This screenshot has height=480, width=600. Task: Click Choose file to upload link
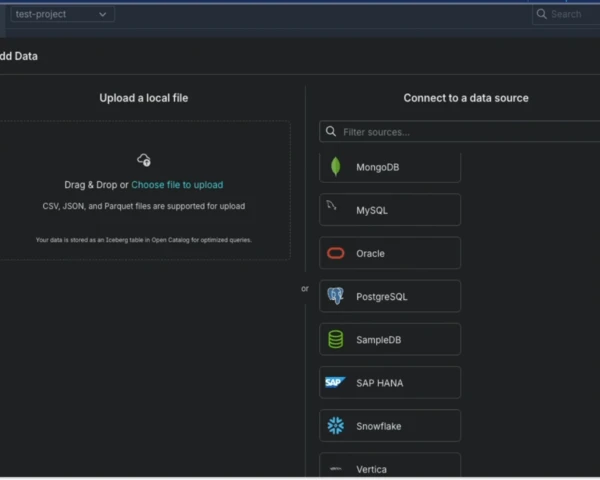(177, 185)
